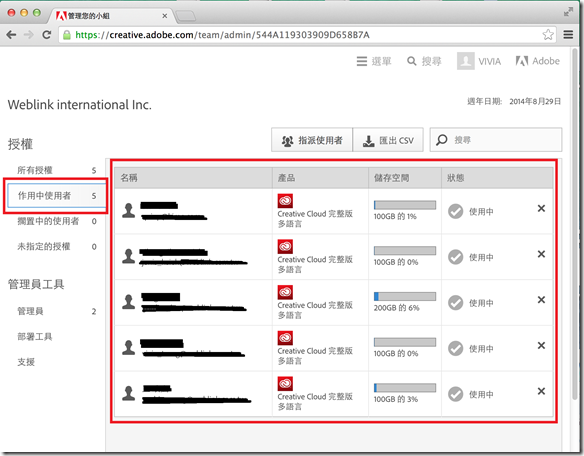The image size is (584, 456).
Task: Click the 100GB 的 1% storage bar
Action: pos(405,205)
